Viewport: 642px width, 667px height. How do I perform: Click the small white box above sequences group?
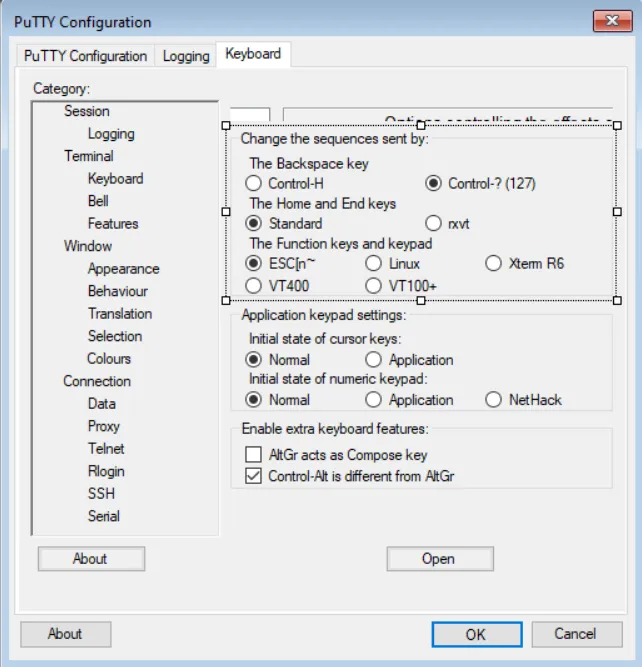coord(250,114)
